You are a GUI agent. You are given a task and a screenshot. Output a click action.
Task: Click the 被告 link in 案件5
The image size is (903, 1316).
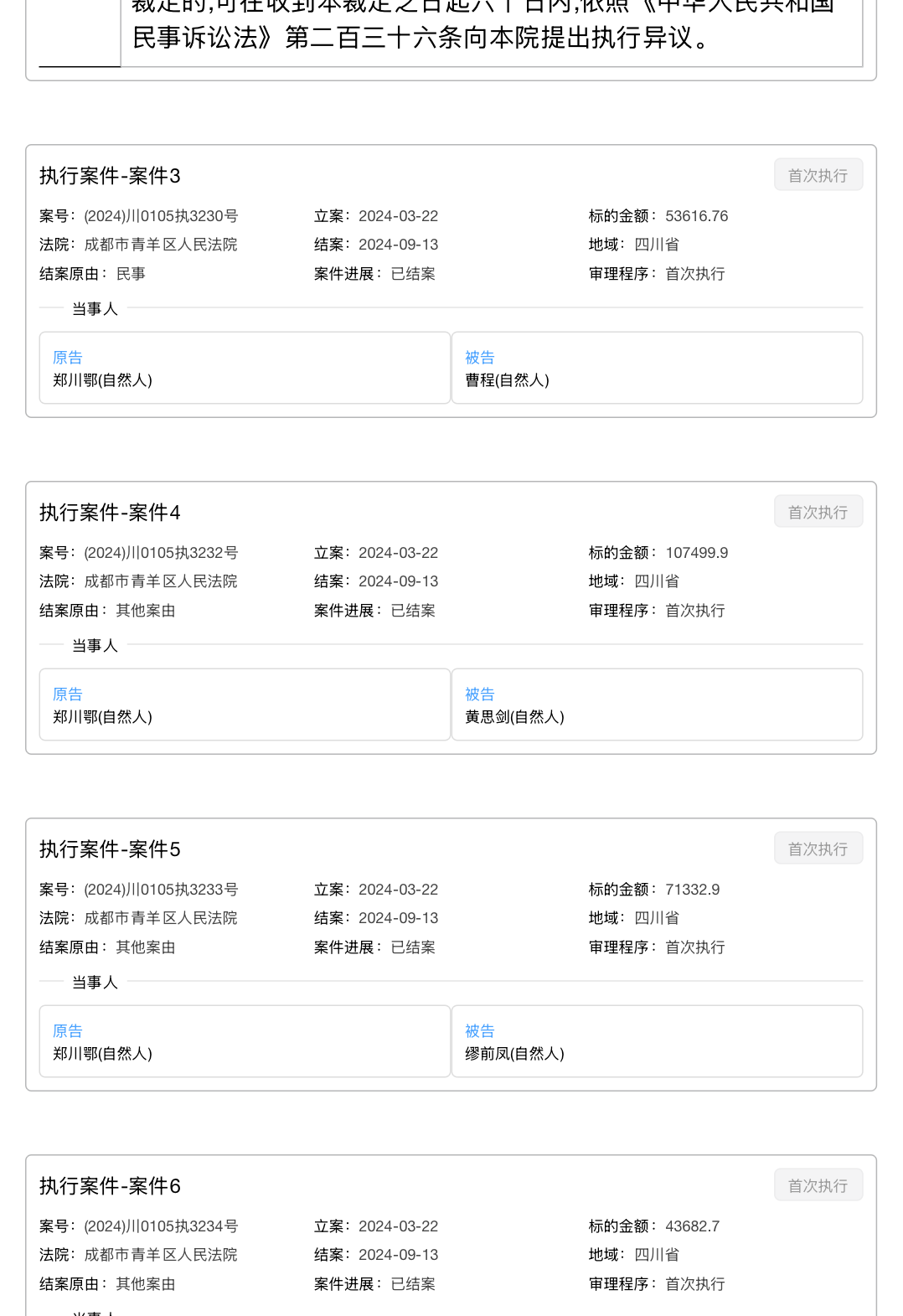(x=480, y=1031)
